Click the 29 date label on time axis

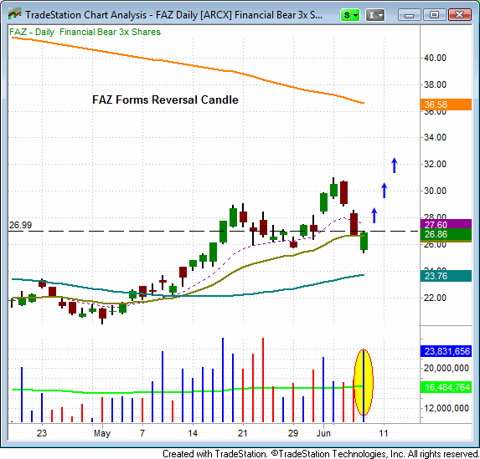point(293,433)
